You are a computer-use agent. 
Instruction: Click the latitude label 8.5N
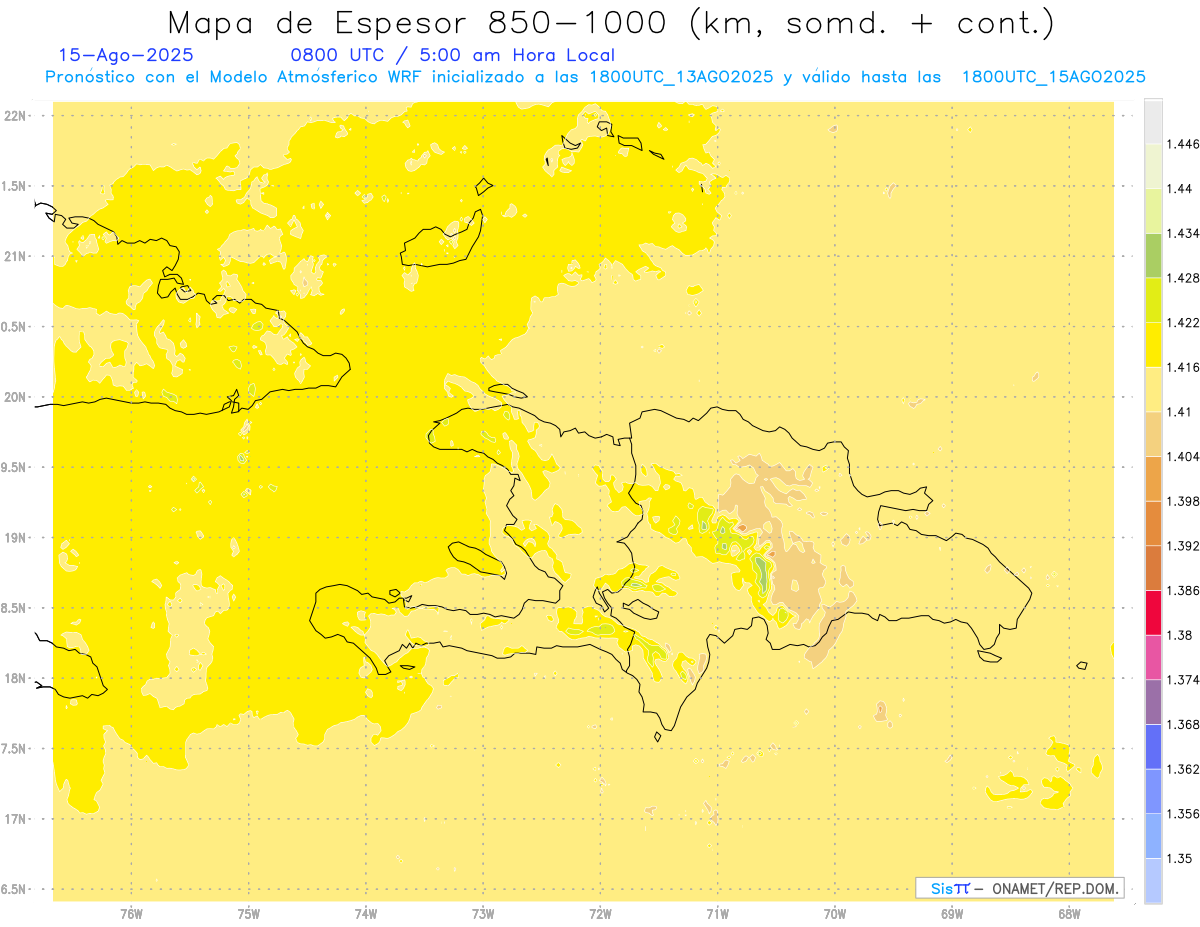pyautogui.click(x=15, y=609)
